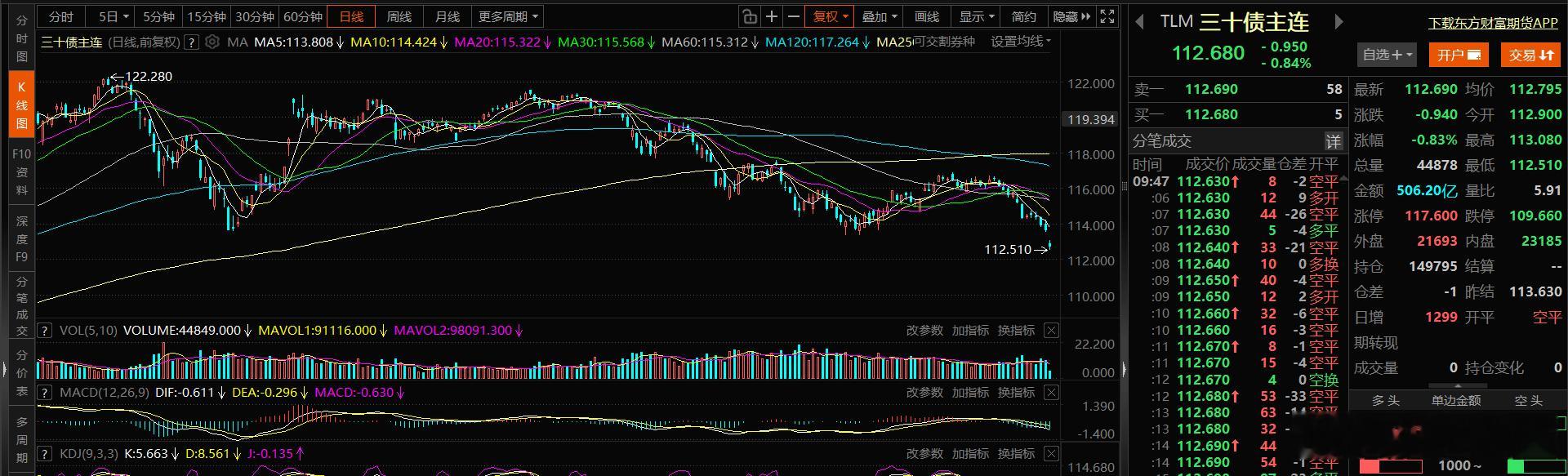Viewport: 1568px width, 476px height.
Task: Unlock chart with the padlock icon
Action: click(749, 16)
